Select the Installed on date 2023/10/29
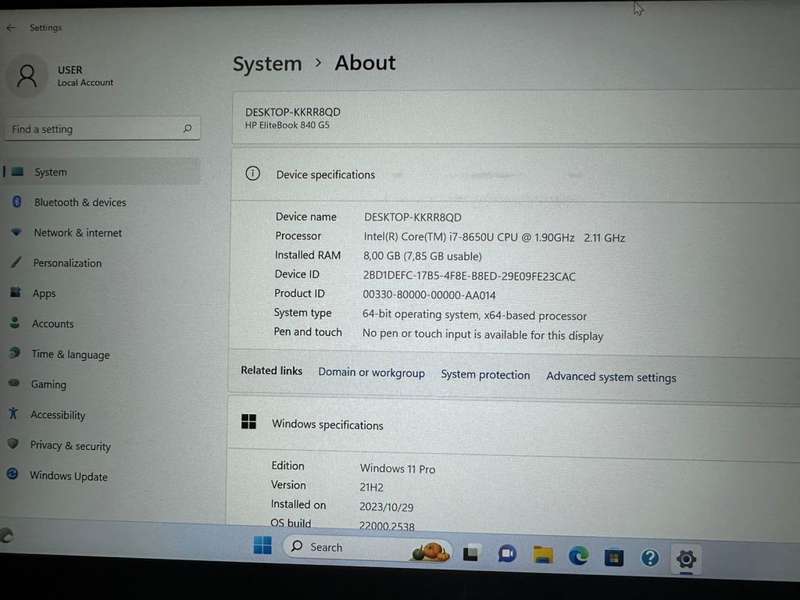This screenshot has width=800, height=600. (x=386, y=507)
